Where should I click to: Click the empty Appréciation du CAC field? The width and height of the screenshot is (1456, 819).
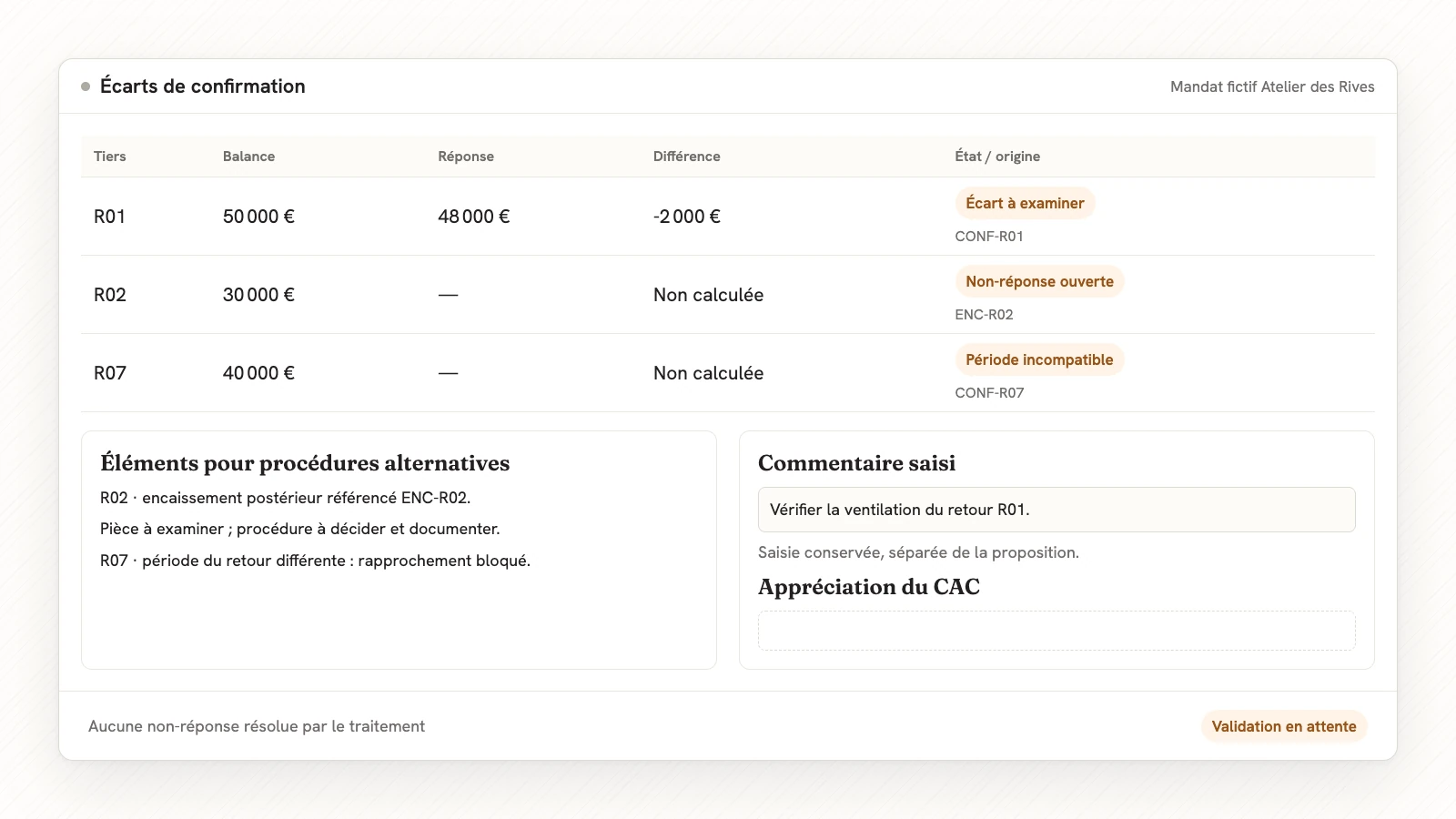coord(1057,631)
